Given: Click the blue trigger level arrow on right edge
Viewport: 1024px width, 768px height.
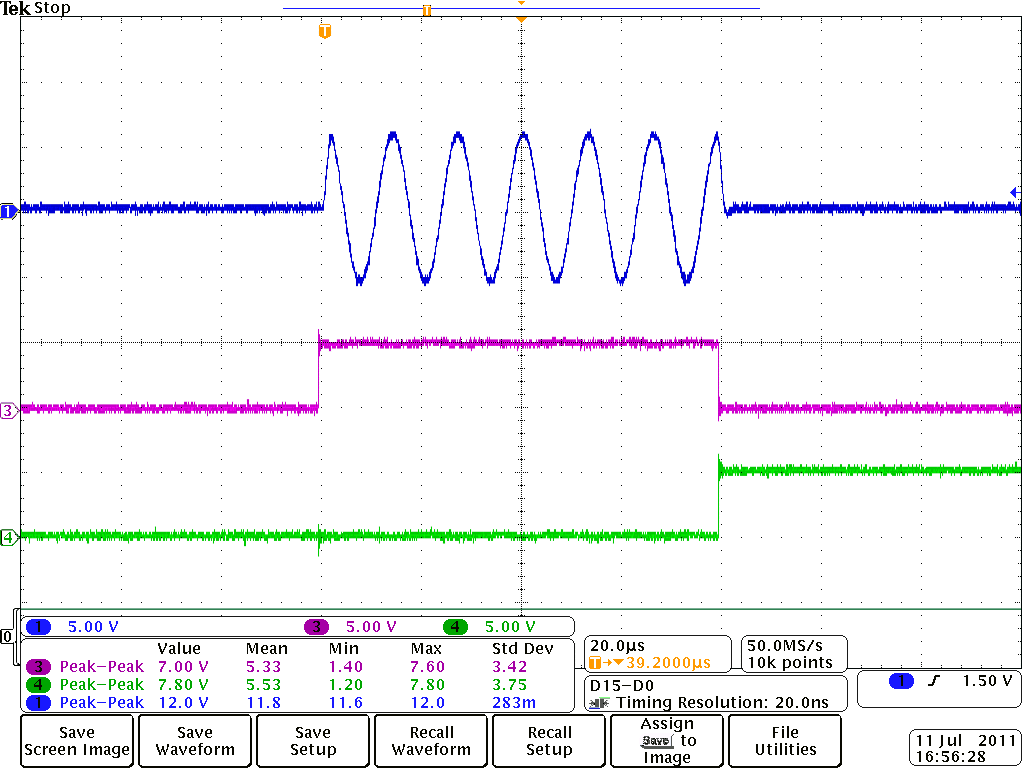Looking at the screenshot, I should coord(1015,192).
